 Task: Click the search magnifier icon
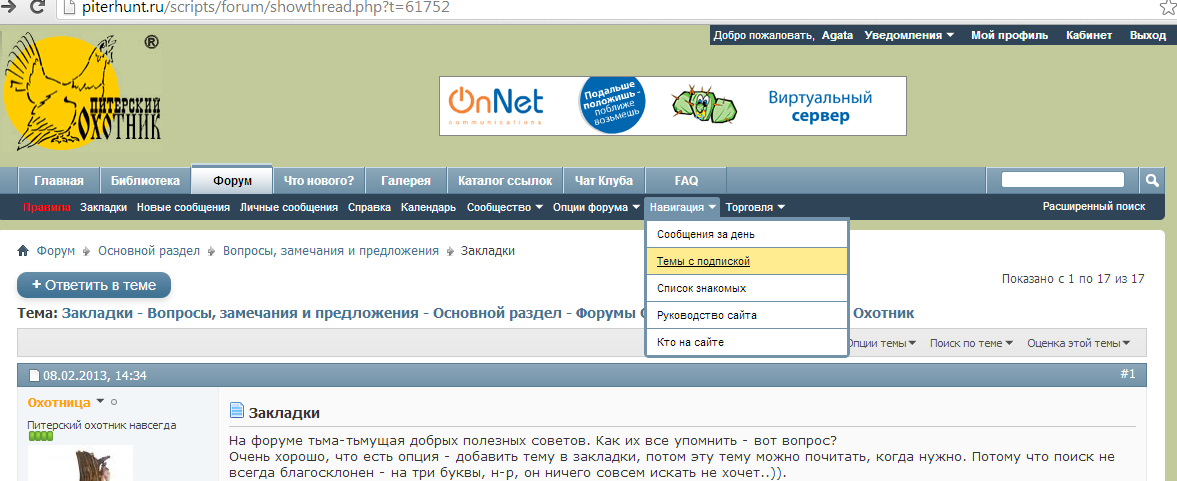(1152, 180)
